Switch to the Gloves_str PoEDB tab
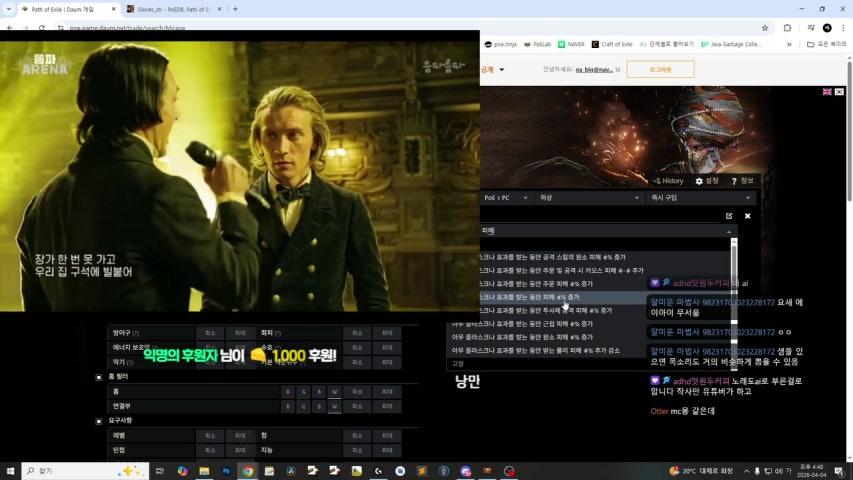 [x=168, y=9]
